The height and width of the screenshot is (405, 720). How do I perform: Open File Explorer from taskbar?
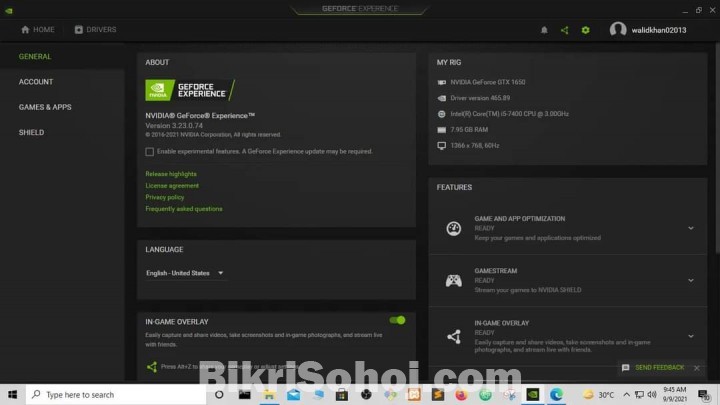click(x=269, y=394)
